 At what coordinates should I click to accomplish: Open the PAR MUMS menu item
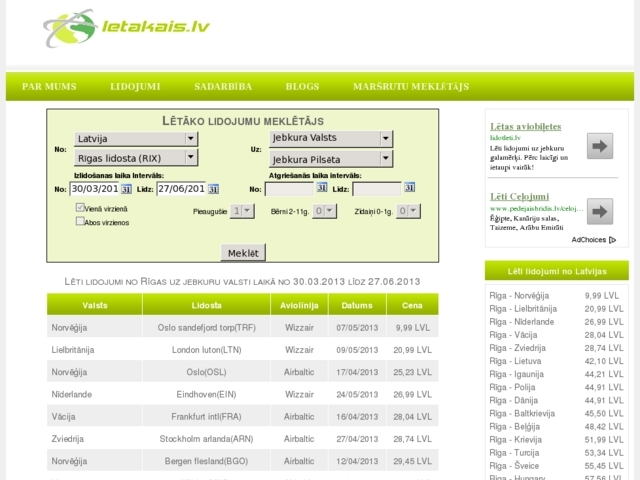[x=49, y=87]
